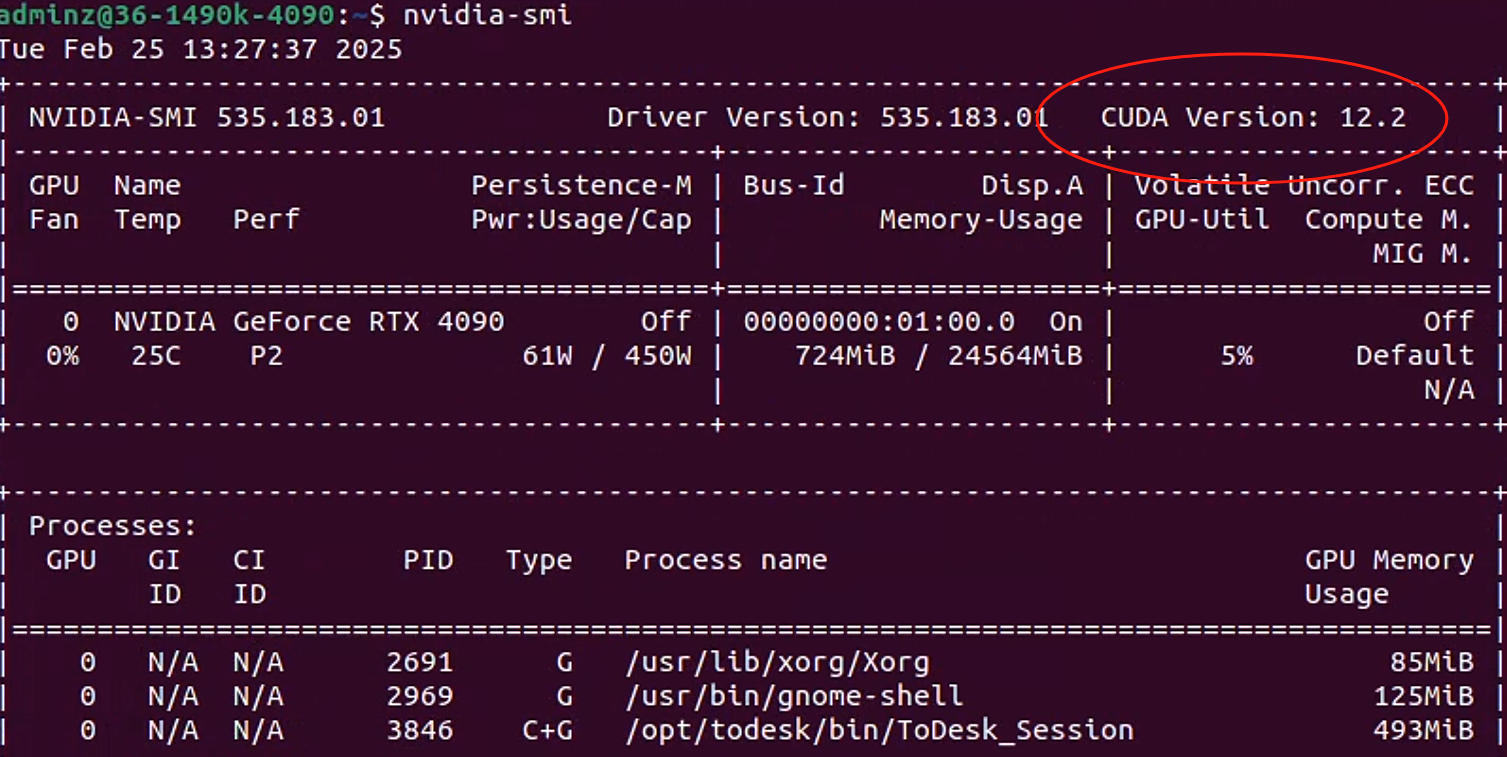Click the Processes: section heading
1507x757 pixels.
pos(113,526)
